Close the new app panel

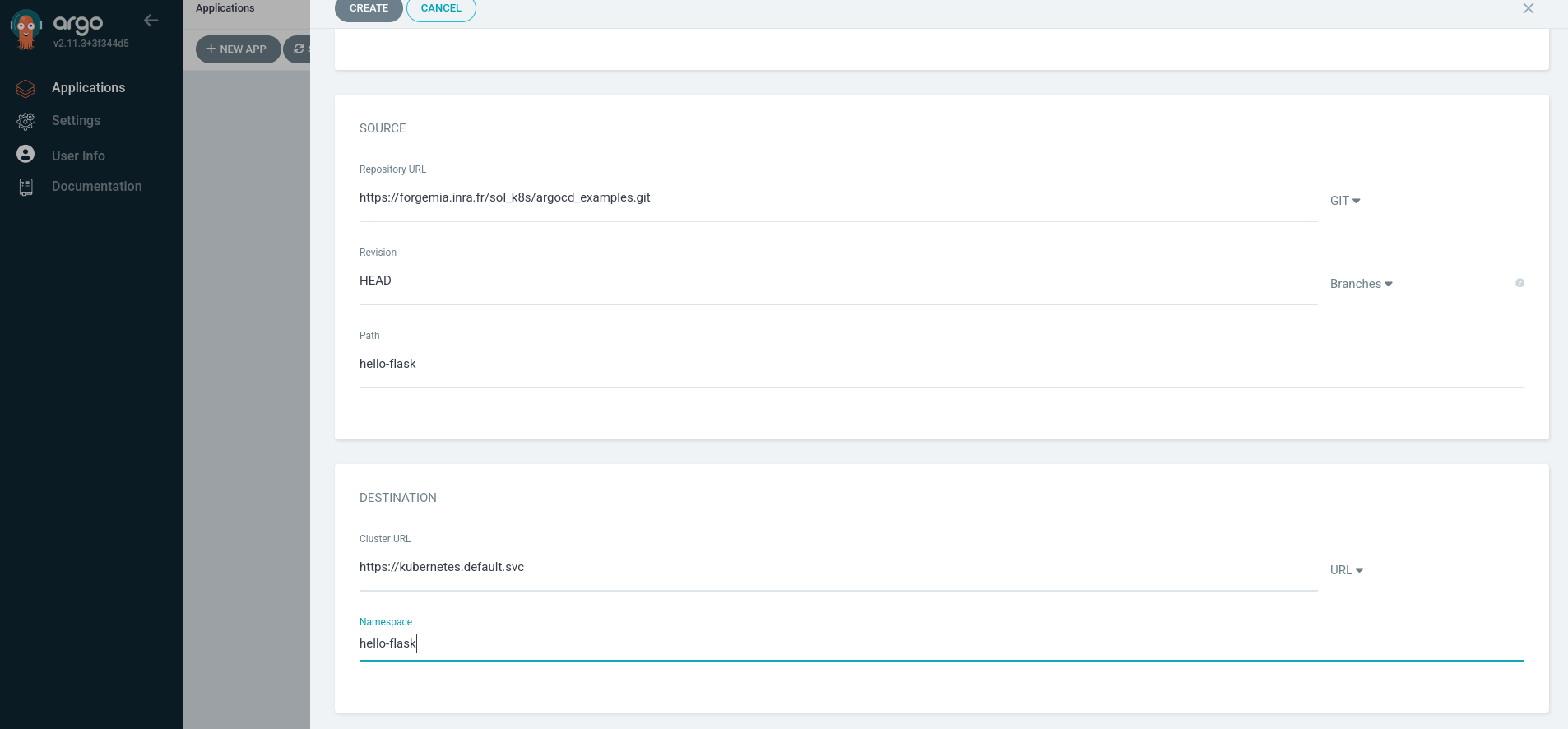click(x=1528, y=9)
